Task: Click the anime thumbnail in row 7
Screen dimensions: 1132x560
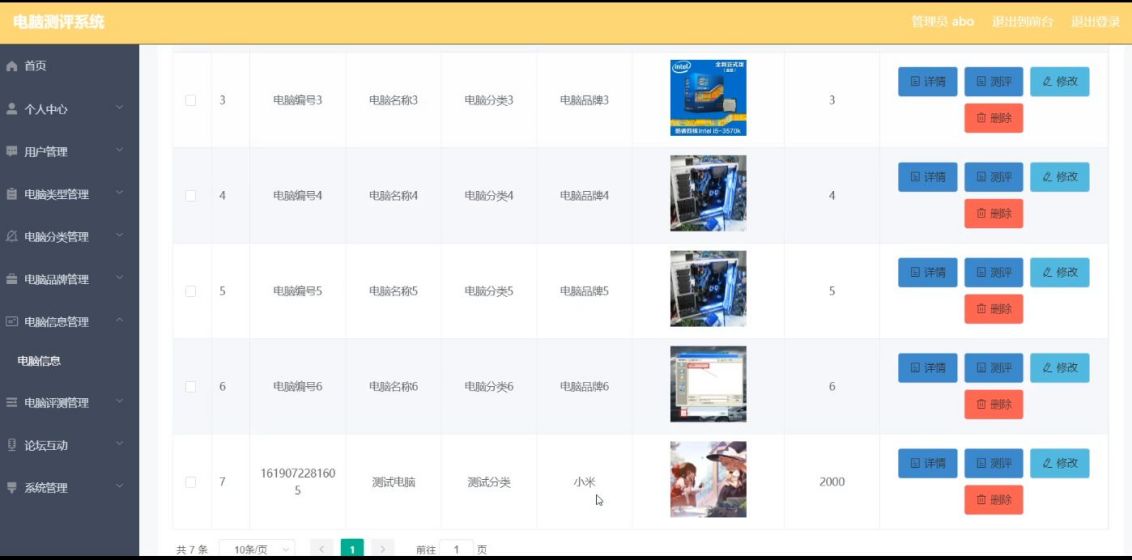Action: 708,479
